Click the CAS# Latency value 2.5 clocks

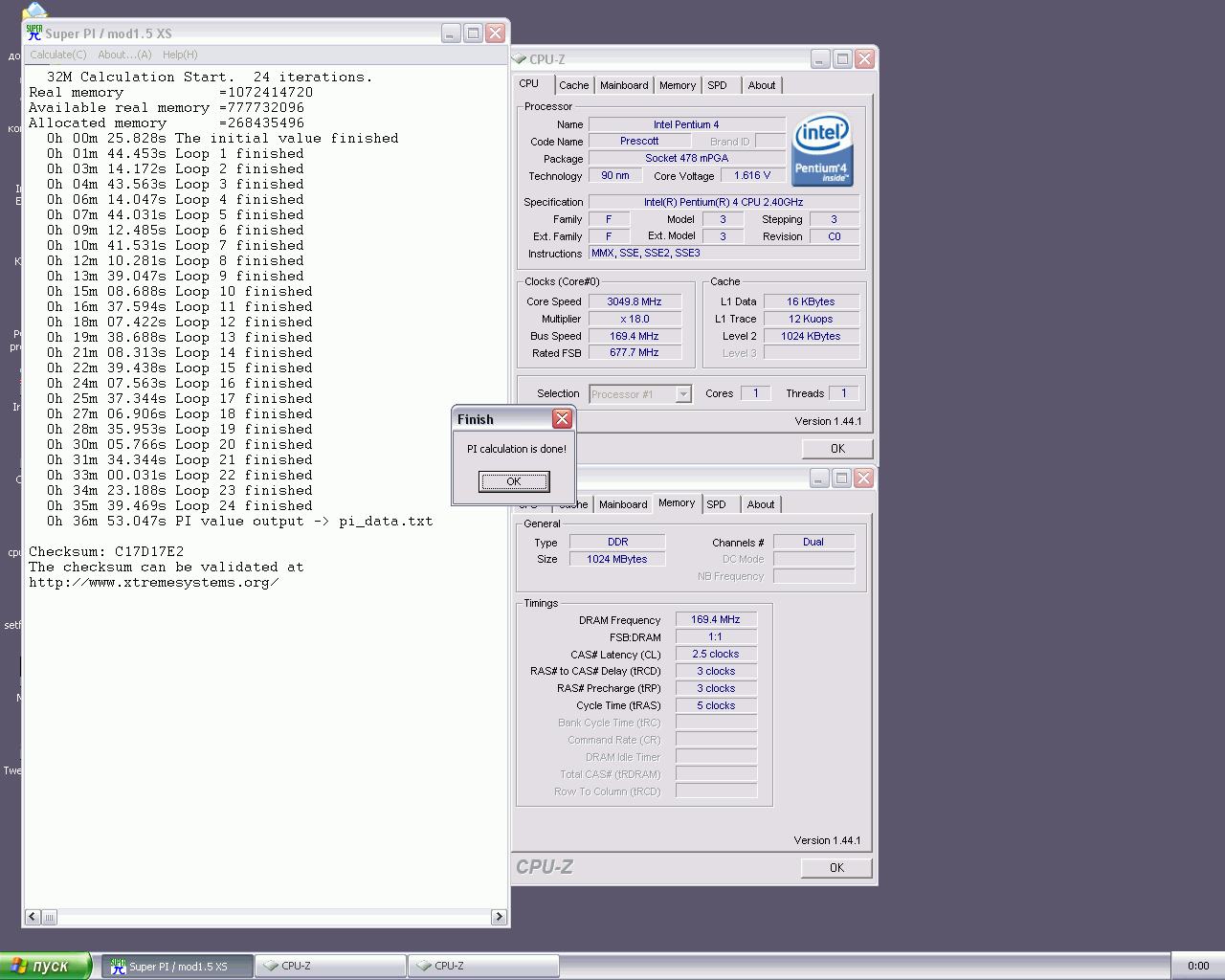(x=716, y=654)
